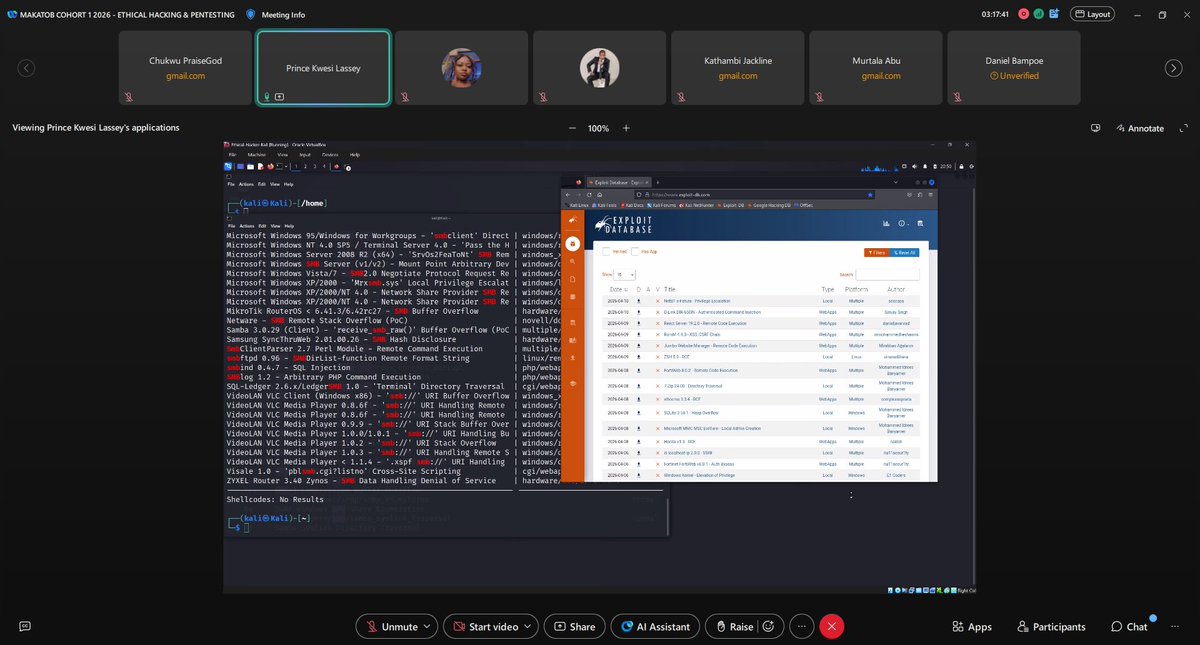Click the Firefox URL address bar
Image resolution: width=1200 pixels, height=645 pixels.
[755, 195]
